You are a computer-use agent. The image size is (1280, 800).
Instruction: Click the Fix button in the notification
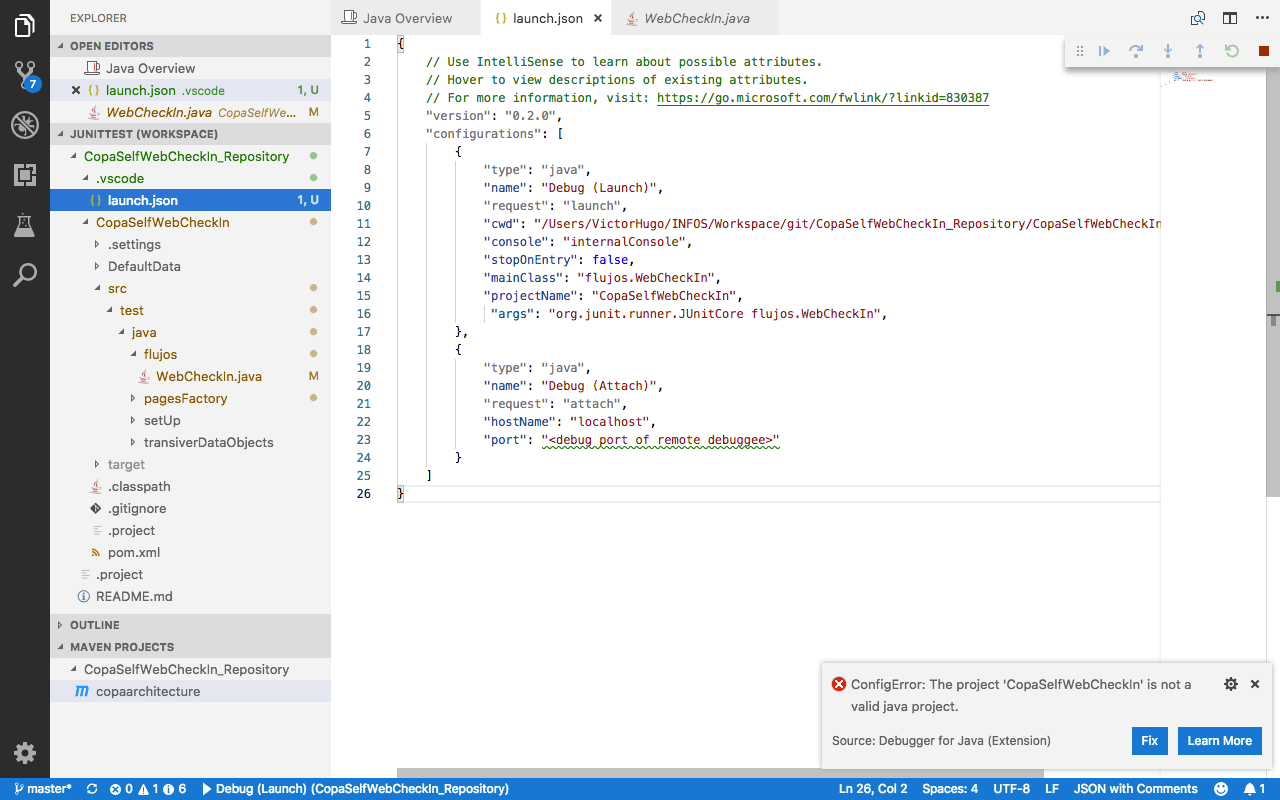click(x=1149, y=741)
